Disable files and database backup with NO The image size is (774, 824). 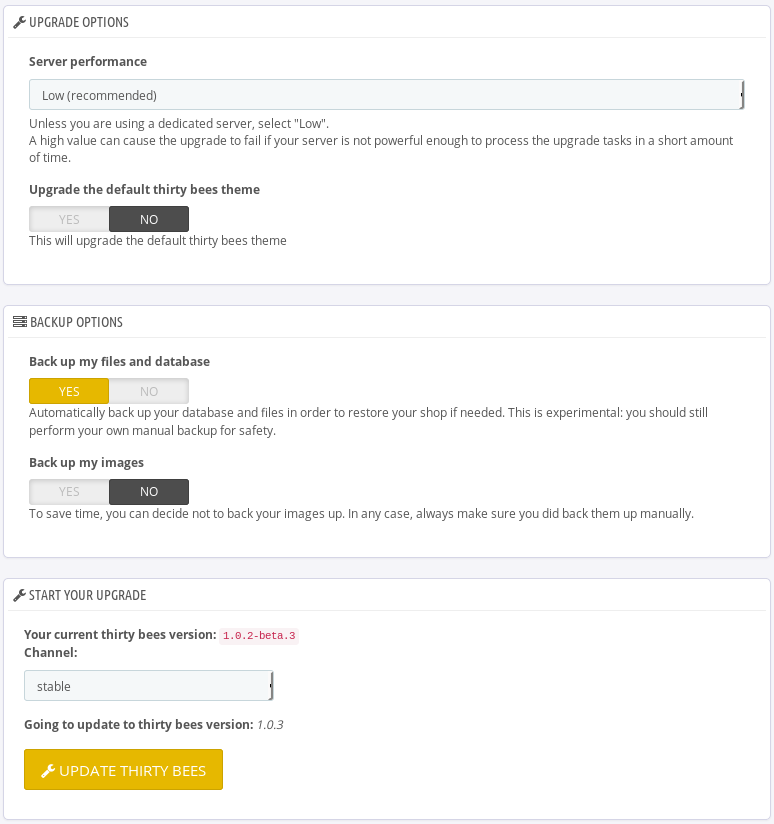tap(148, 391)
